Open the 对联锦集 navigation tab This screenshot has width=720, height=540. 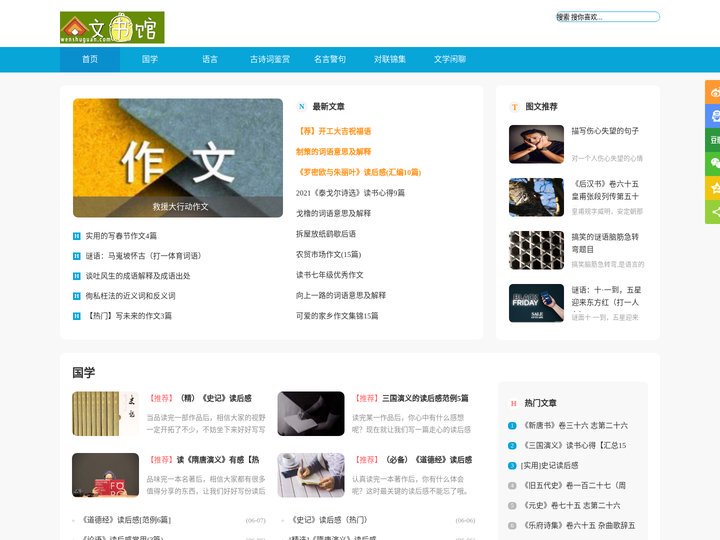[x=390, y=59]
